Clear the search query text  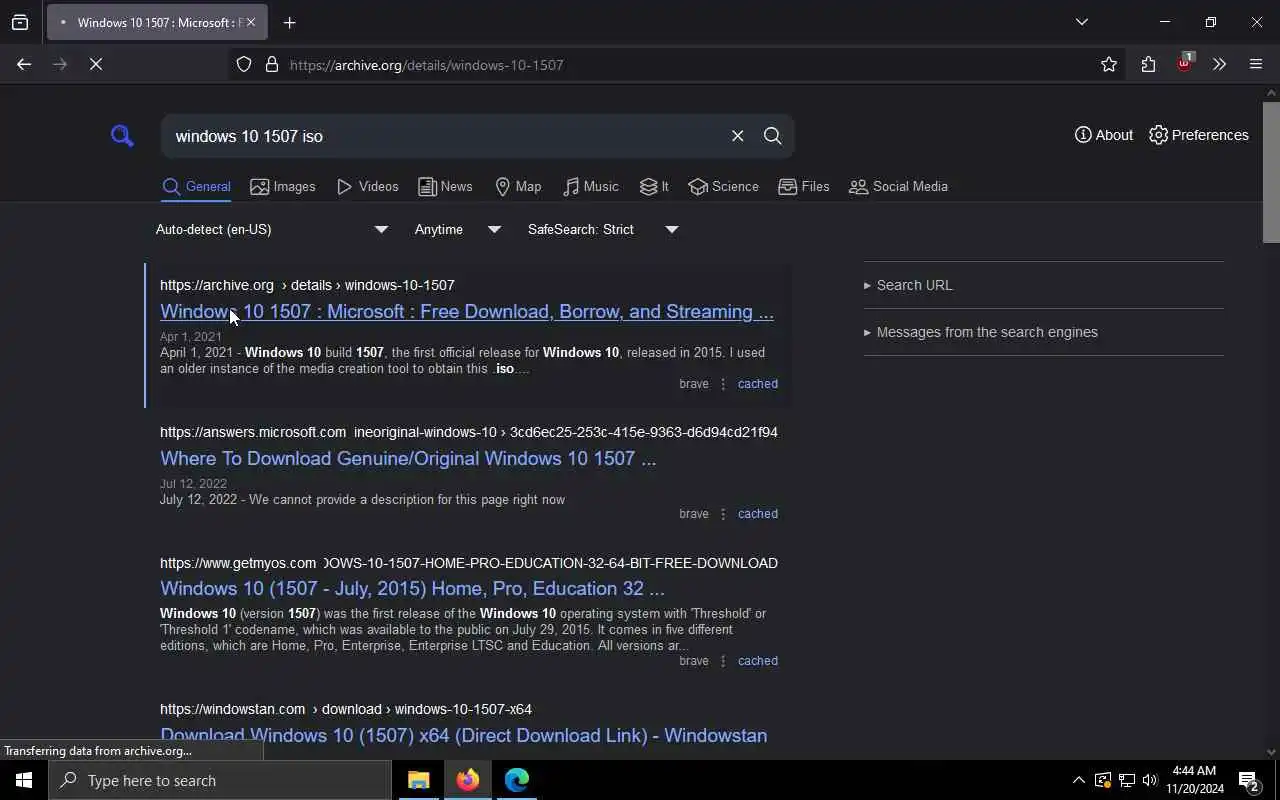coord(738,136)
